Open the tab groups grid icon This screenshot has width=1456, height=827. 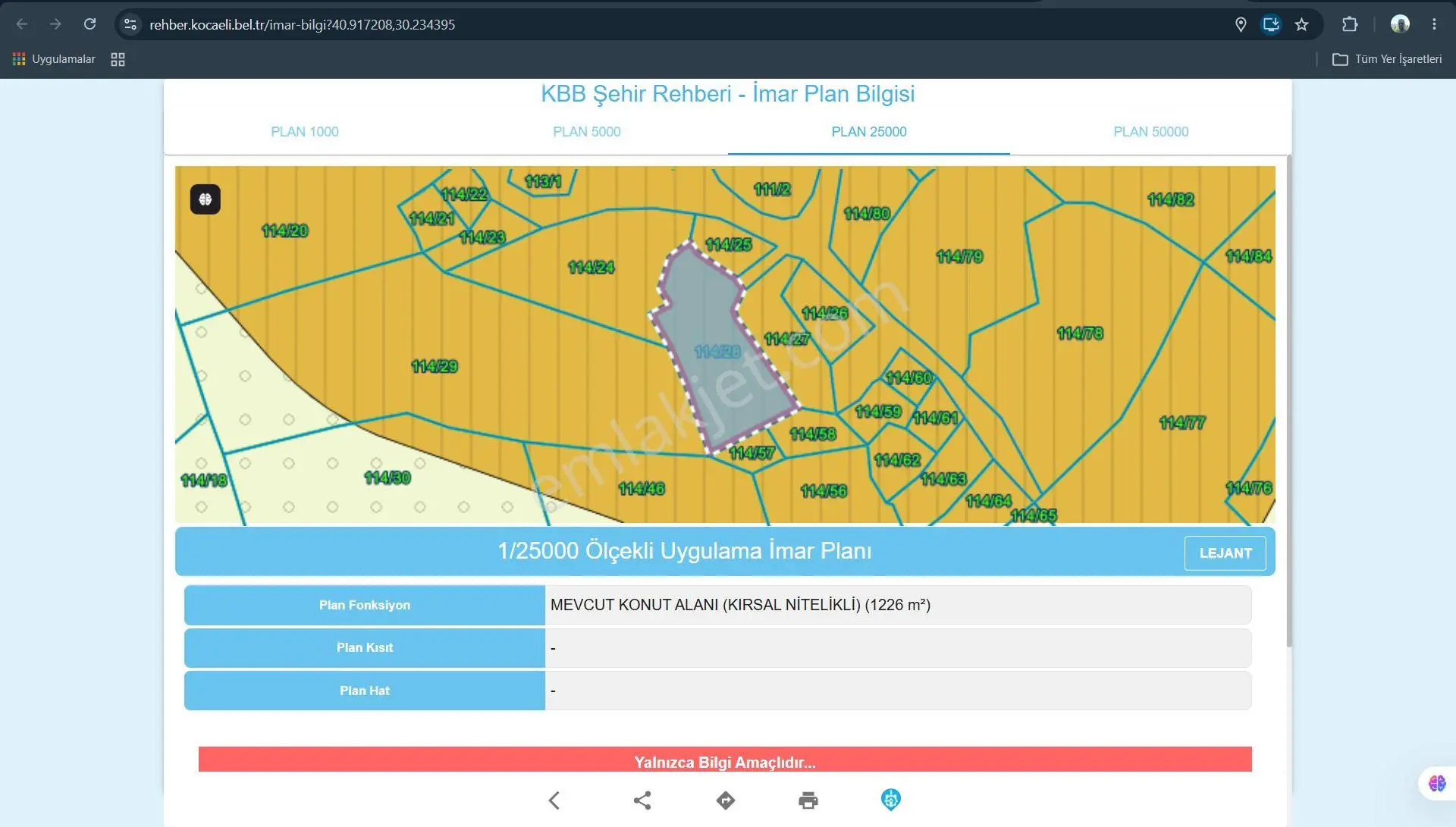(118, 59)
